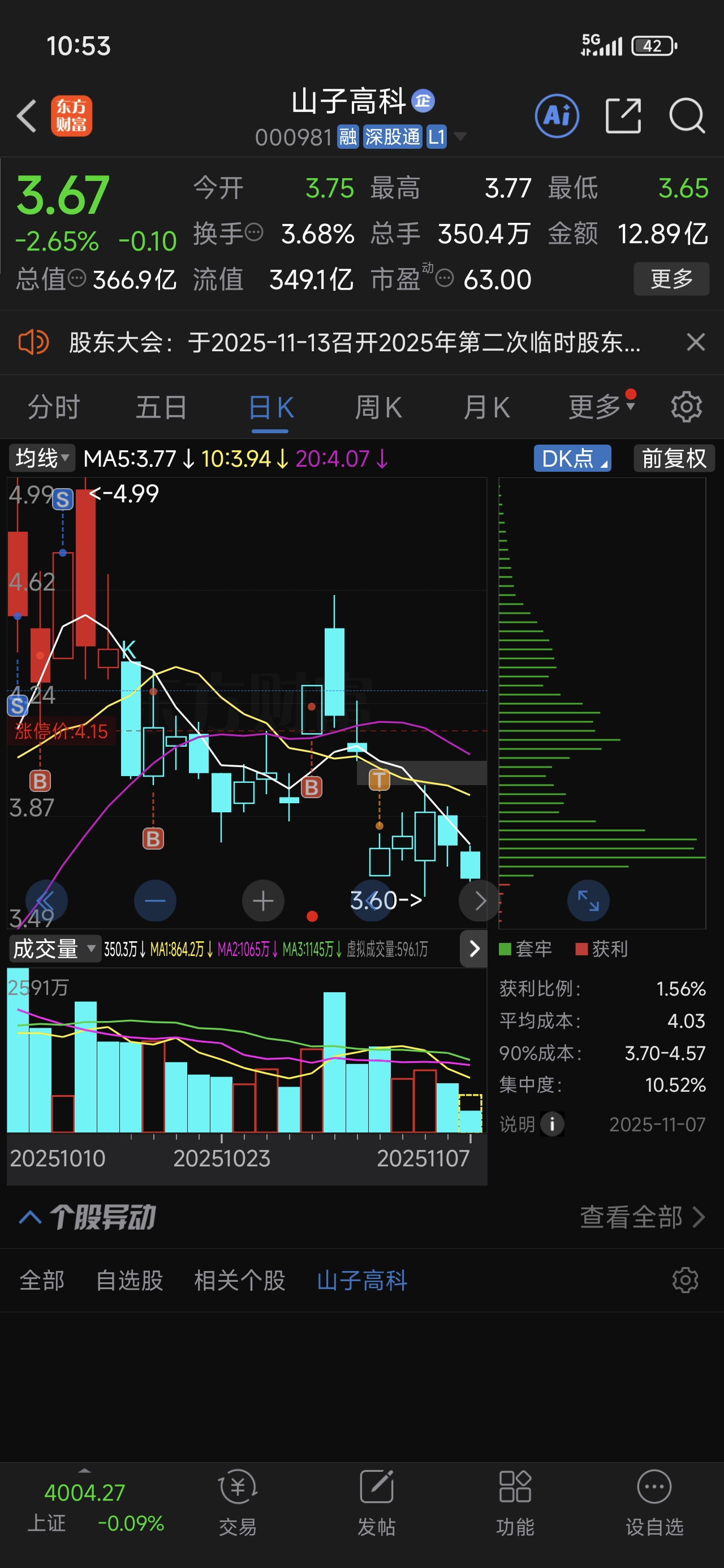
Task: Tap the B marker under cyan candle
Action: [x=311, y=787]
